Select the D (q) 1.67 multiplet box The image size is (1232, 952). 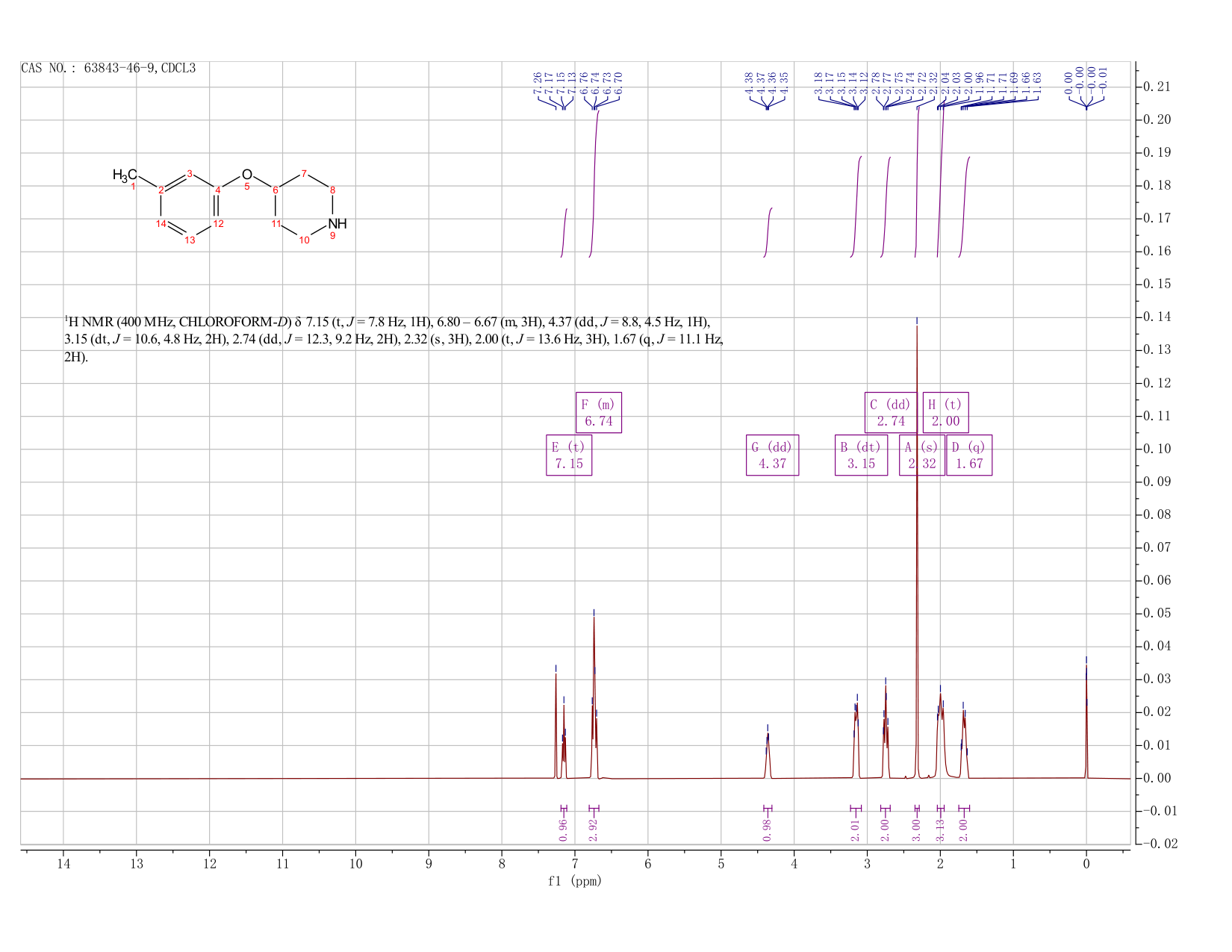969,455
